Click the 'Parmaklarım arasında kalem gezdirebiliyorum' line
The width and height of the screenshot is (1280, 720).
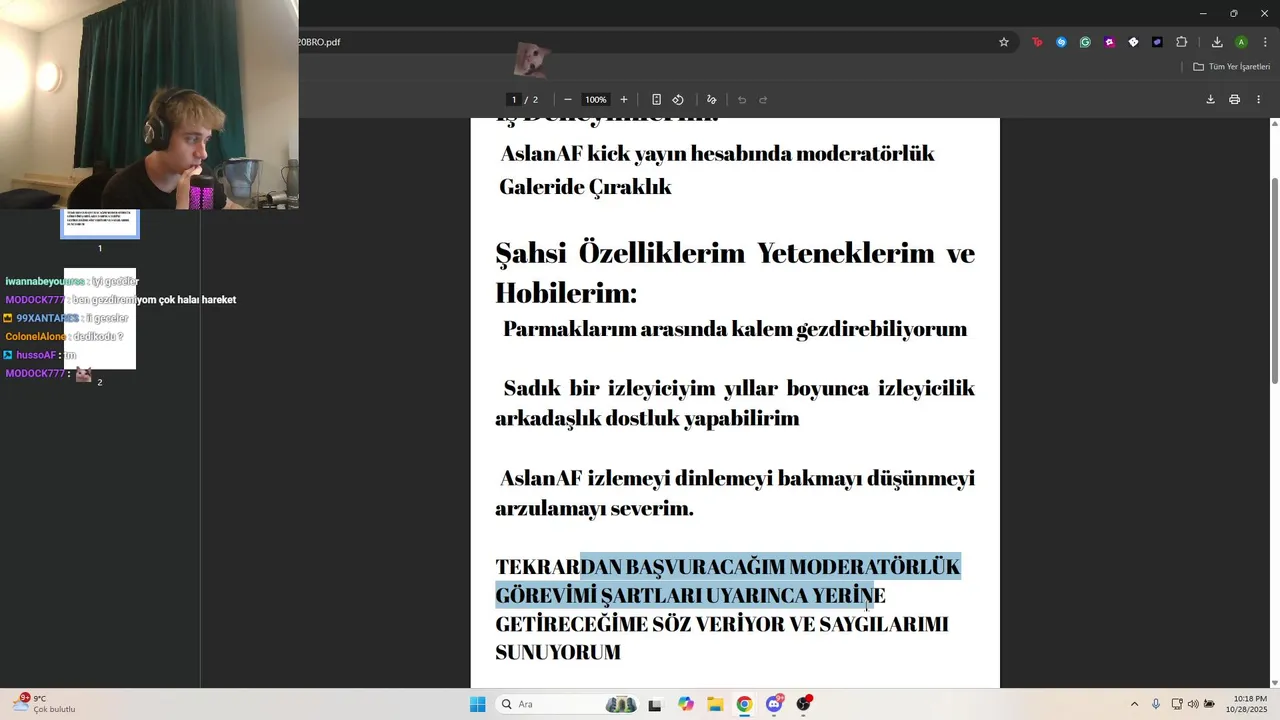735,329
